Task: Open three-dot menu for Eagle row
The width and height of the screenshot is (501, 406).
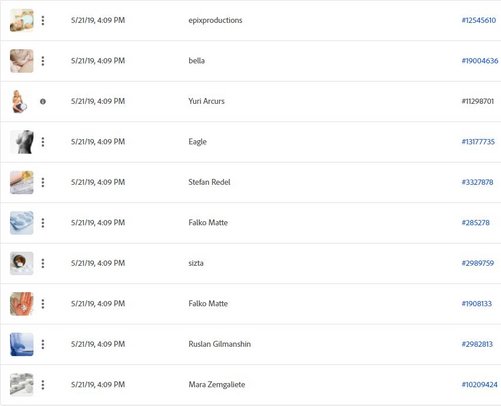Action: click(x=43, y=142)
